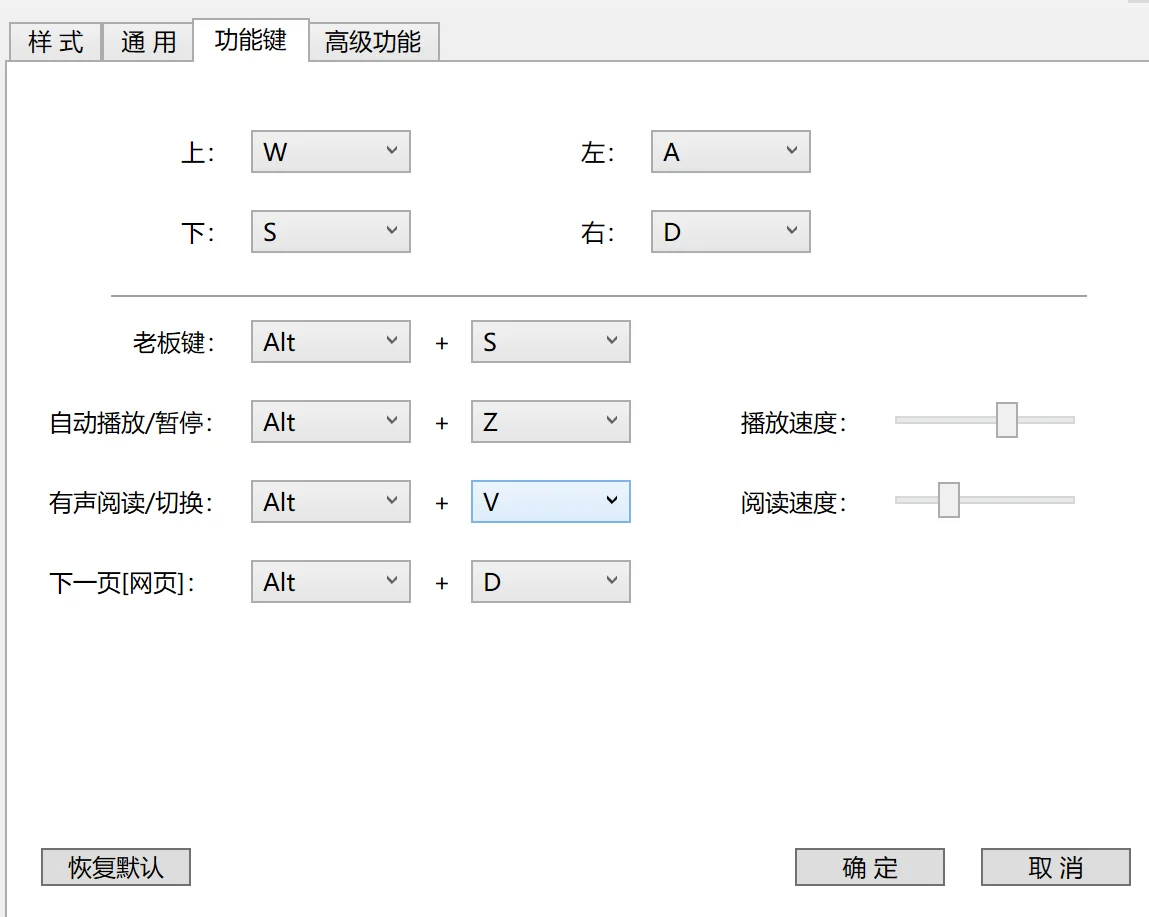
Task: Expand the 右 (right) key dropdown
Action: click(730, 232)
